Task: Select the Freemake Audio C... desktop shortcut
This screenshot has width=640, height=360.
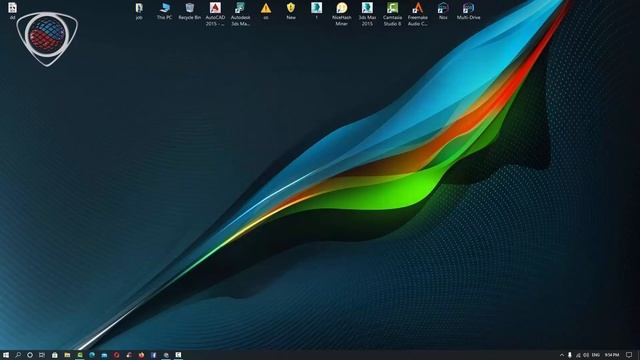Action: (x=418, y=14)
